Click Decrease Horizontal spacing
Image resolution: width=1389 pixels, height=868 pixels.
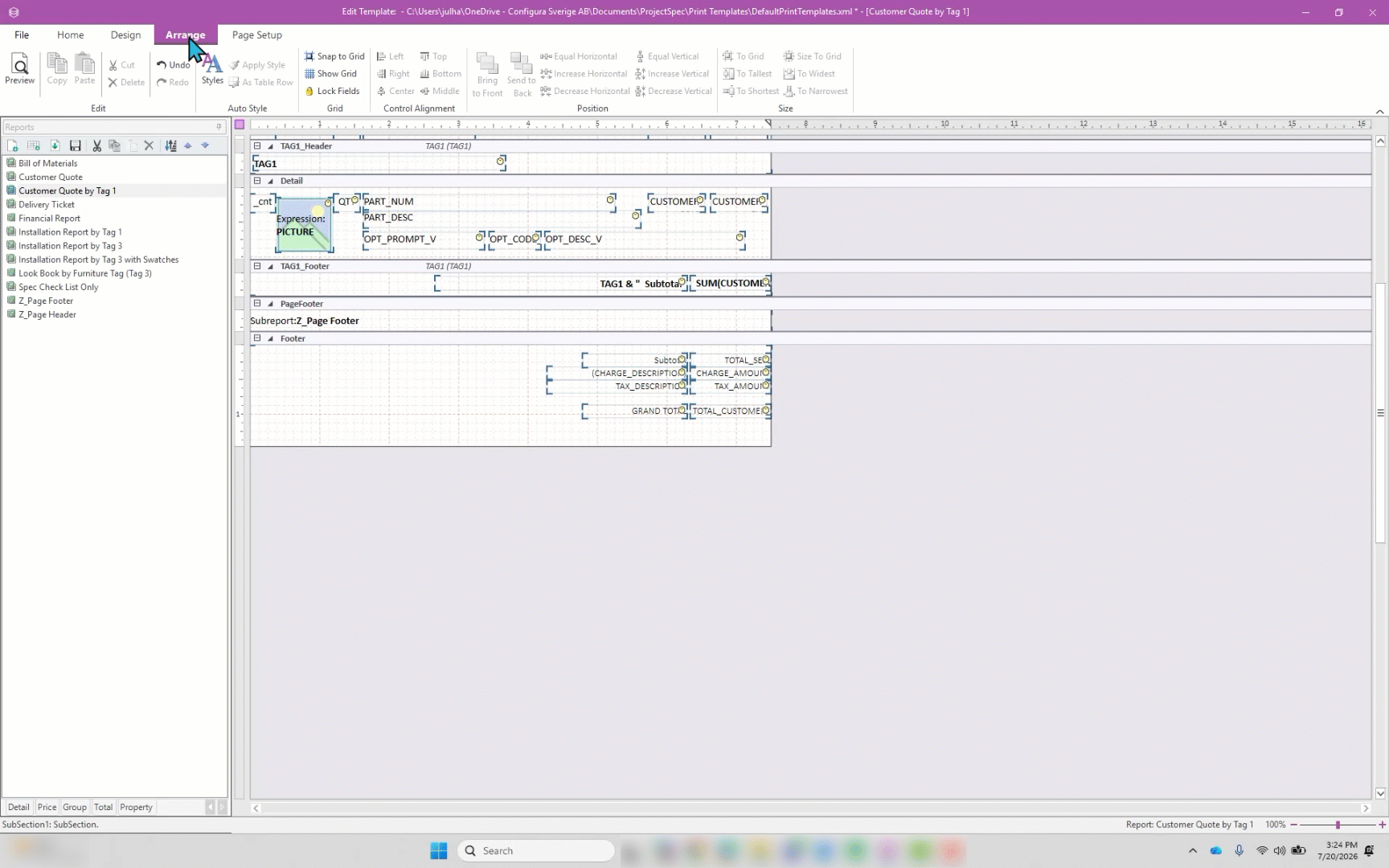(x=586, y=91)
